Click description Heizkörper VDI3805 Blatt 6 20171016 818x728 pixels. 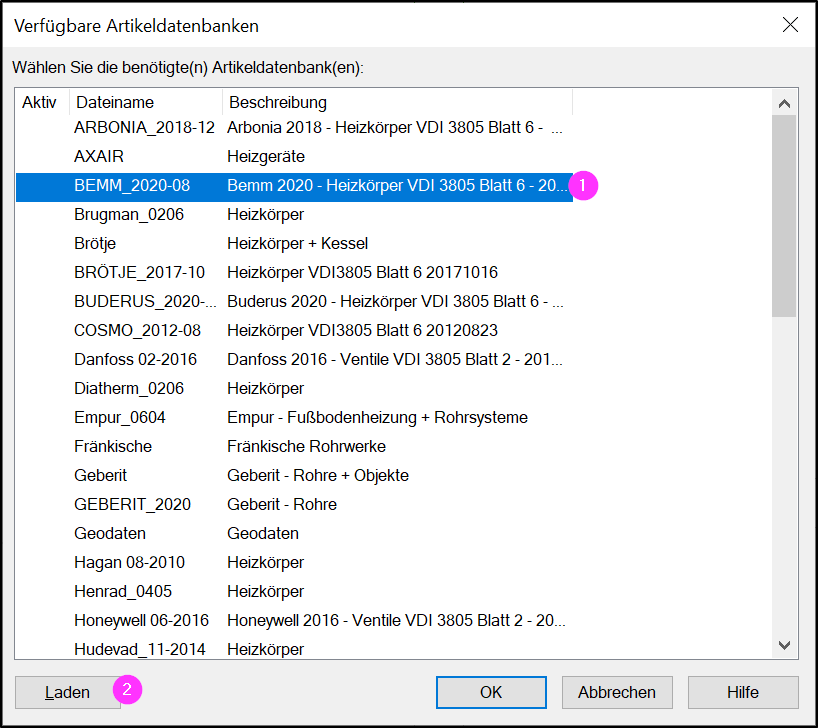point(362,272)
